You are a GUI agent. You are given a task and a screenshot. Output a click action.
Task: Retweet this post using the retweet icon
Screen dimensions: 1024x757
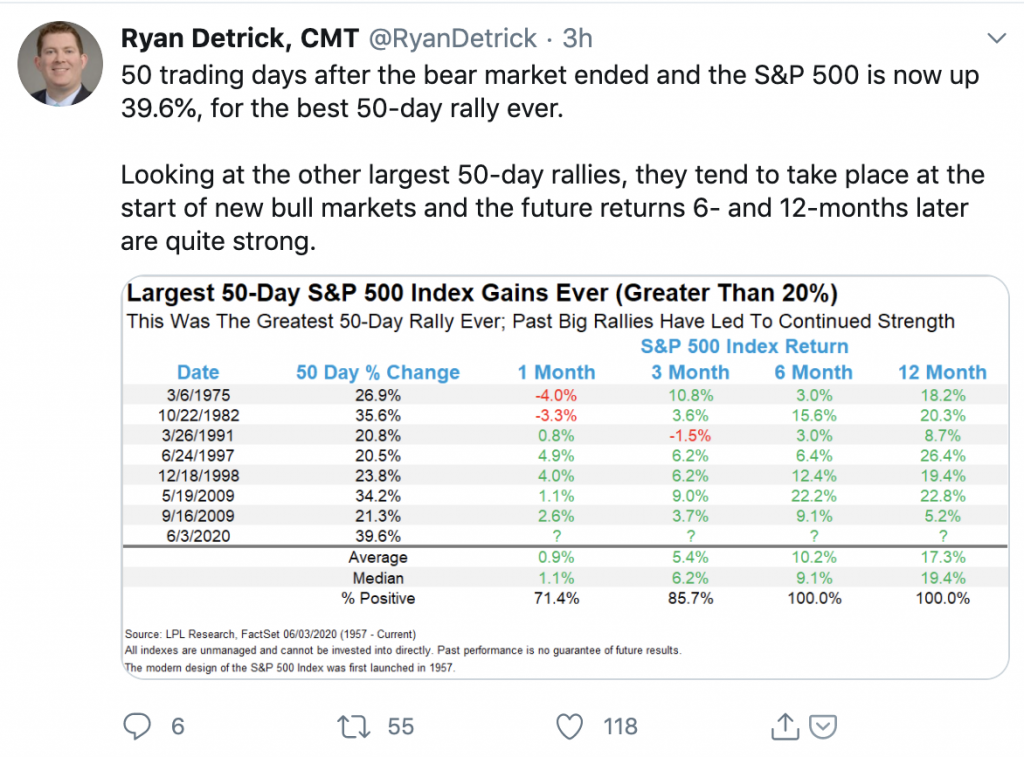click(x=355, y=726)
